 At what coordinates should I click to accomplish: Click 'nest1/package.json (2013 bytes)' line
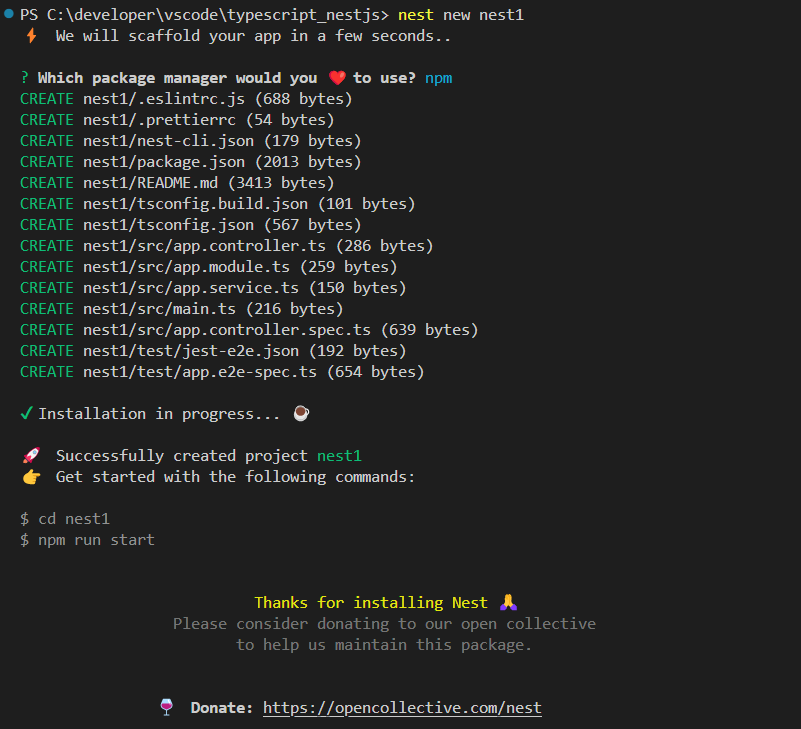pyautogui.click(x=222, y=161)
